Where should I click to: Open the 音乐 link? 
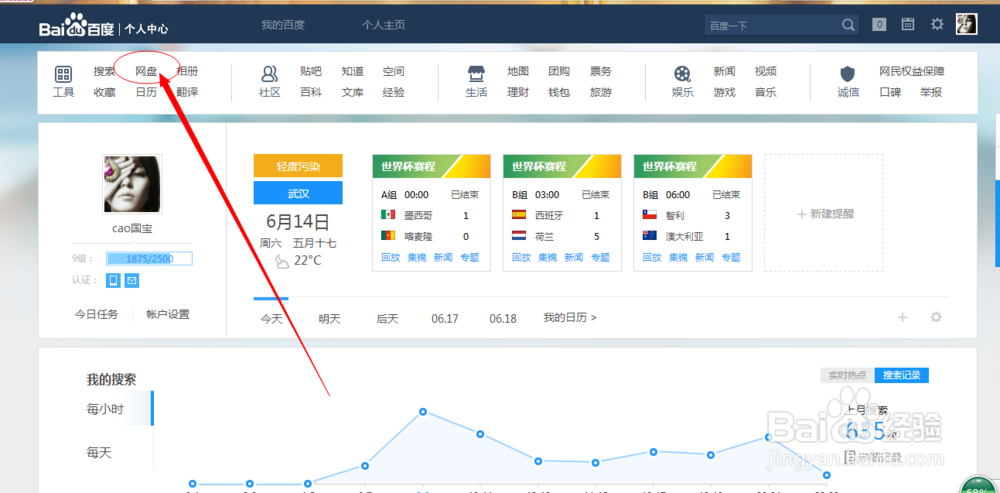[x=765, y=92]
